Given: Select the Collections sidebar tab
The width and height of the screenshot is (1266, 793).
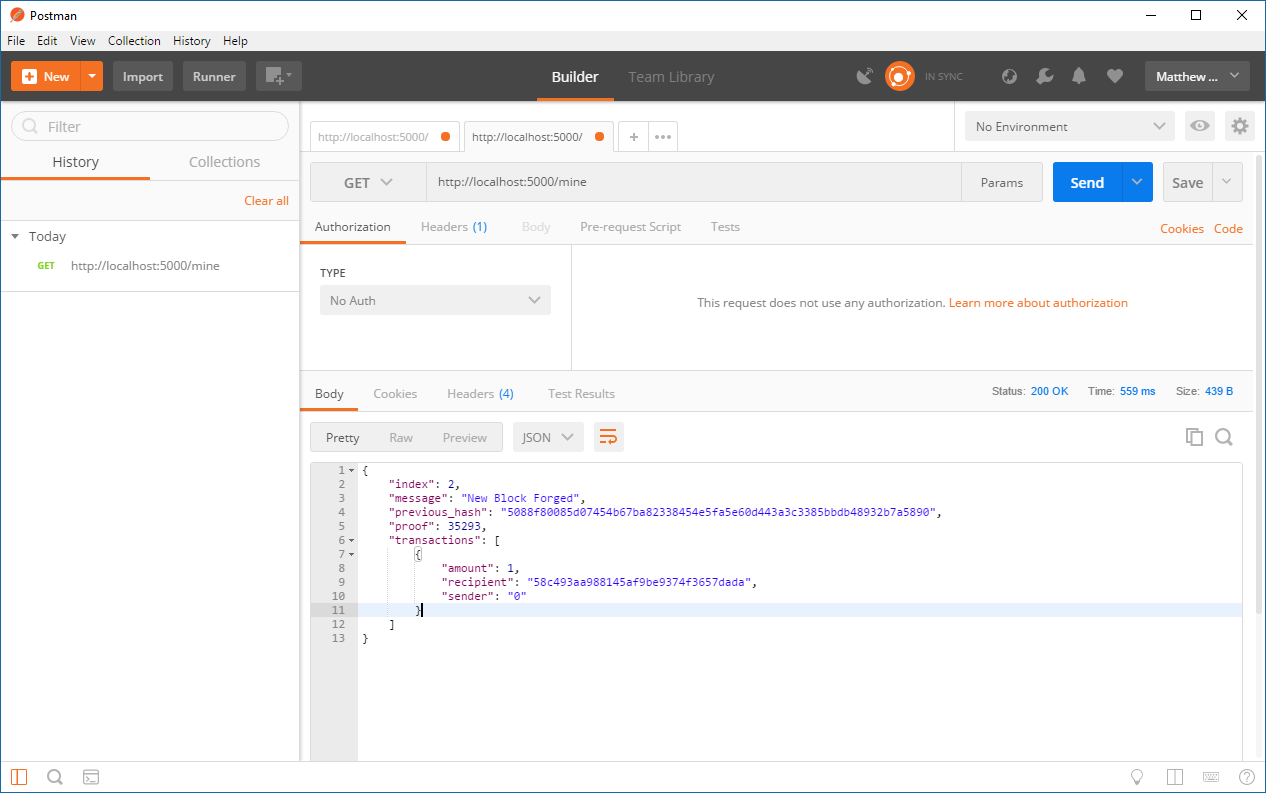Looking at the screenshot, I should pos(224,162).
